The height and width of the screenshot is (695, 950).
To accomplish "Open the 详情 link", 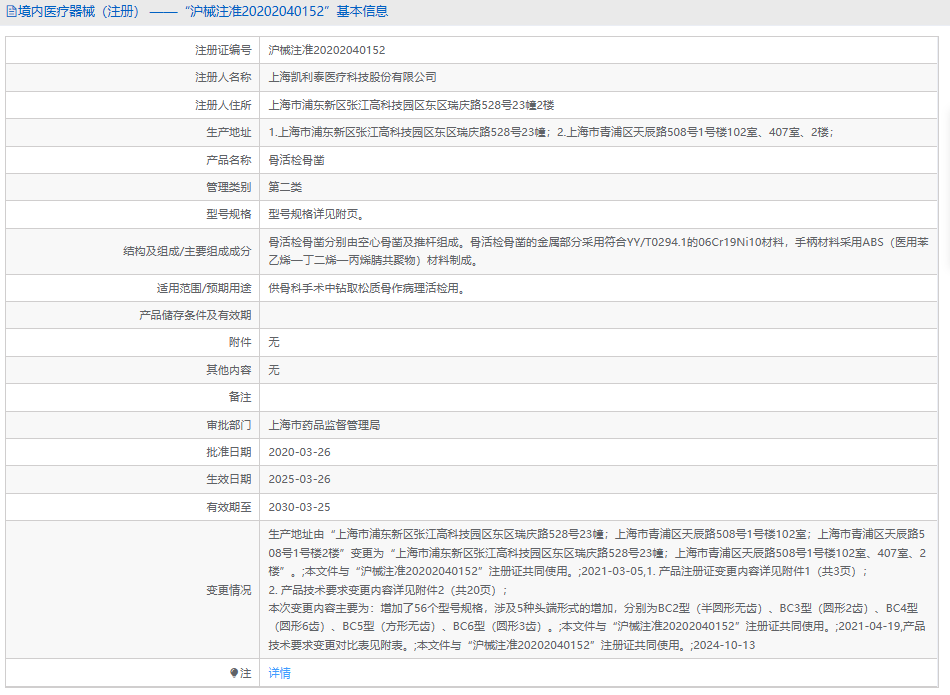I will pos(280,673).
